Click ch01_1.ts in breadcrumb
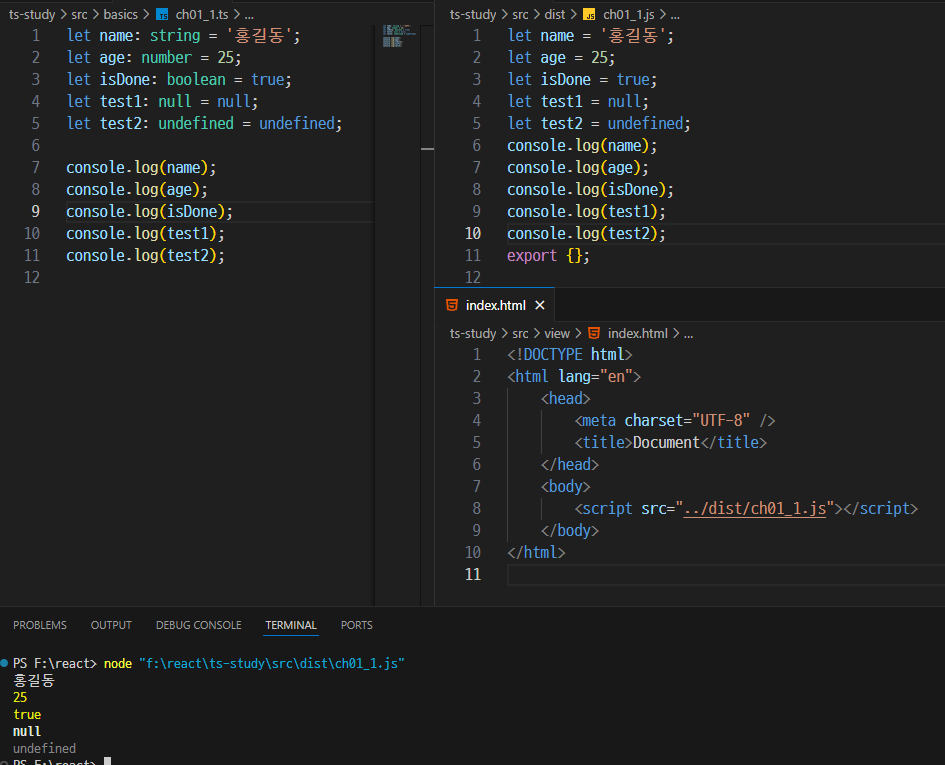The height and width of the screenshot is (765, 945). [202, 14]
